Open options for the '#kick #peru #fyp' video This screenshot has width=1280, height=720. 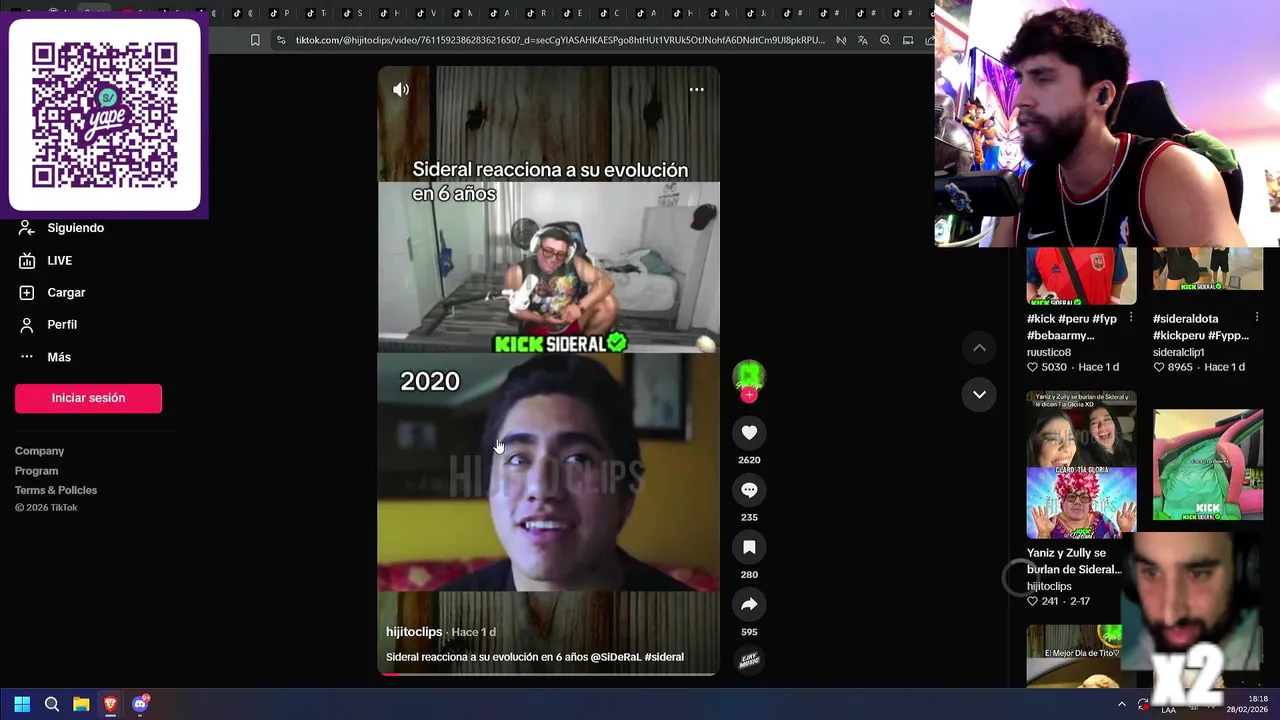pyautogui.click(x=1131, y=318)
